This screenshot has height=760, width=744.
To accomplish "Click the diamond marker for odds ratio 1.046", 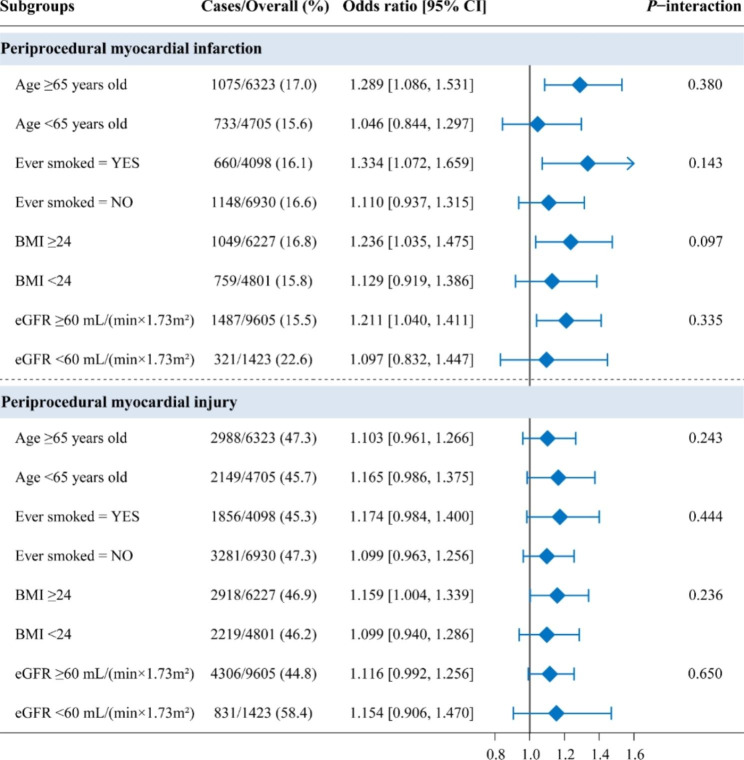I will pyautogui.click(x=537, y=124).
